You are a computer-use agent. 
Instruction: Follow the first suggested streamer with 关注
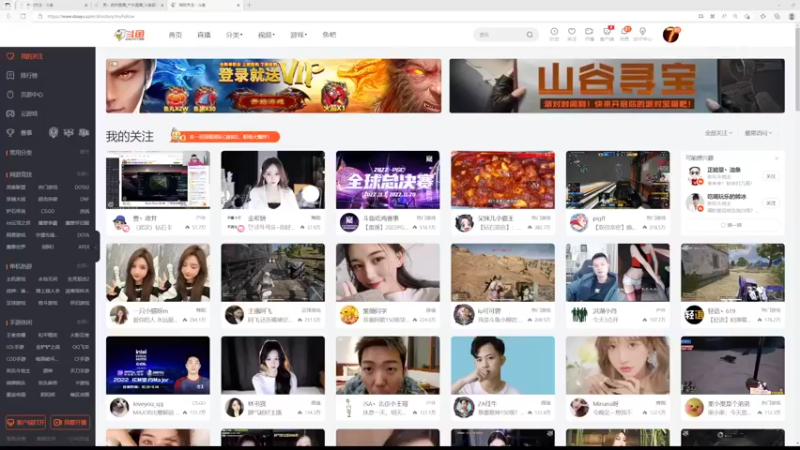click(x=771, y=176)
